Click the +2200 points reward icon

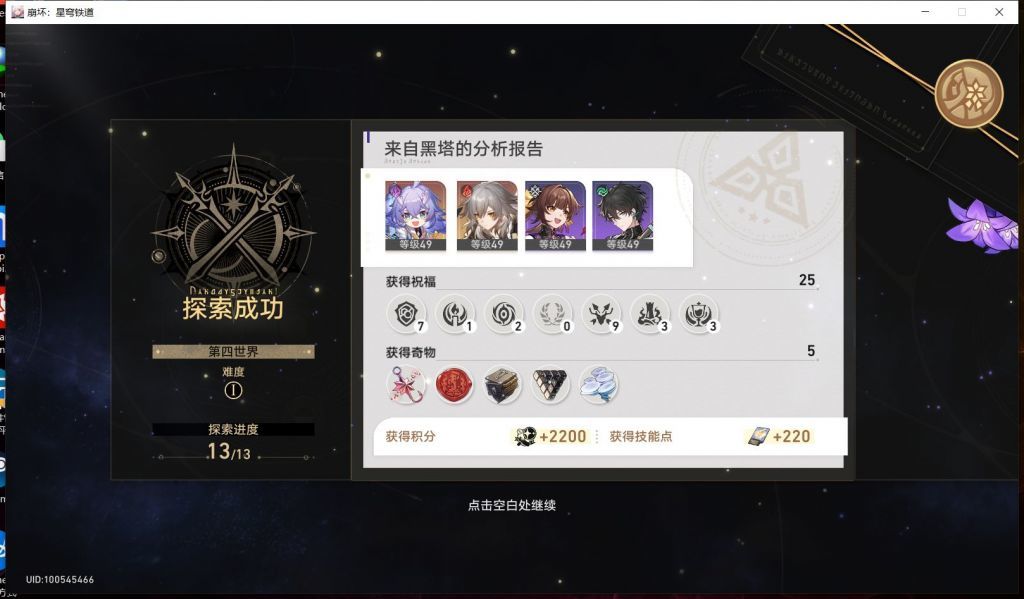525,436
